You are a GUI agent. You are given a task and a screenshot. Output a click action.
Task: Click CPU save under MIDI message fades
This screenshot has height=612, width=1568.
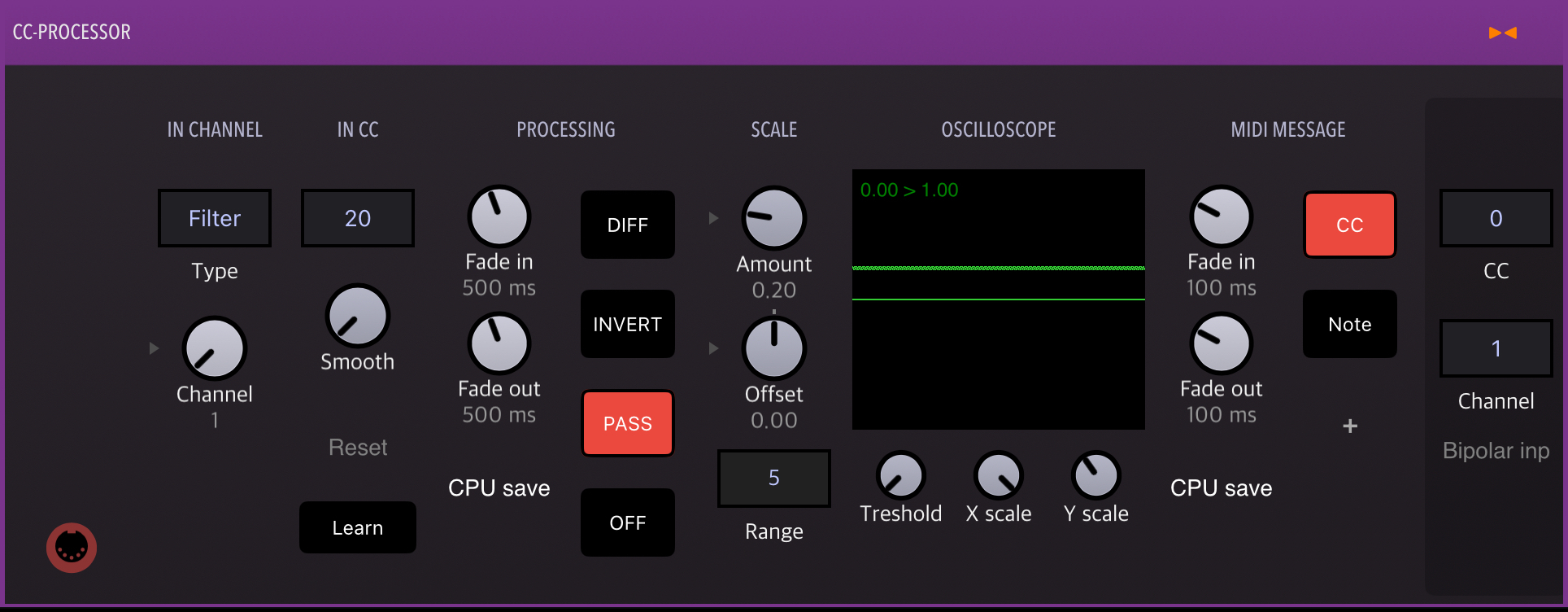tap(1222, 488)
